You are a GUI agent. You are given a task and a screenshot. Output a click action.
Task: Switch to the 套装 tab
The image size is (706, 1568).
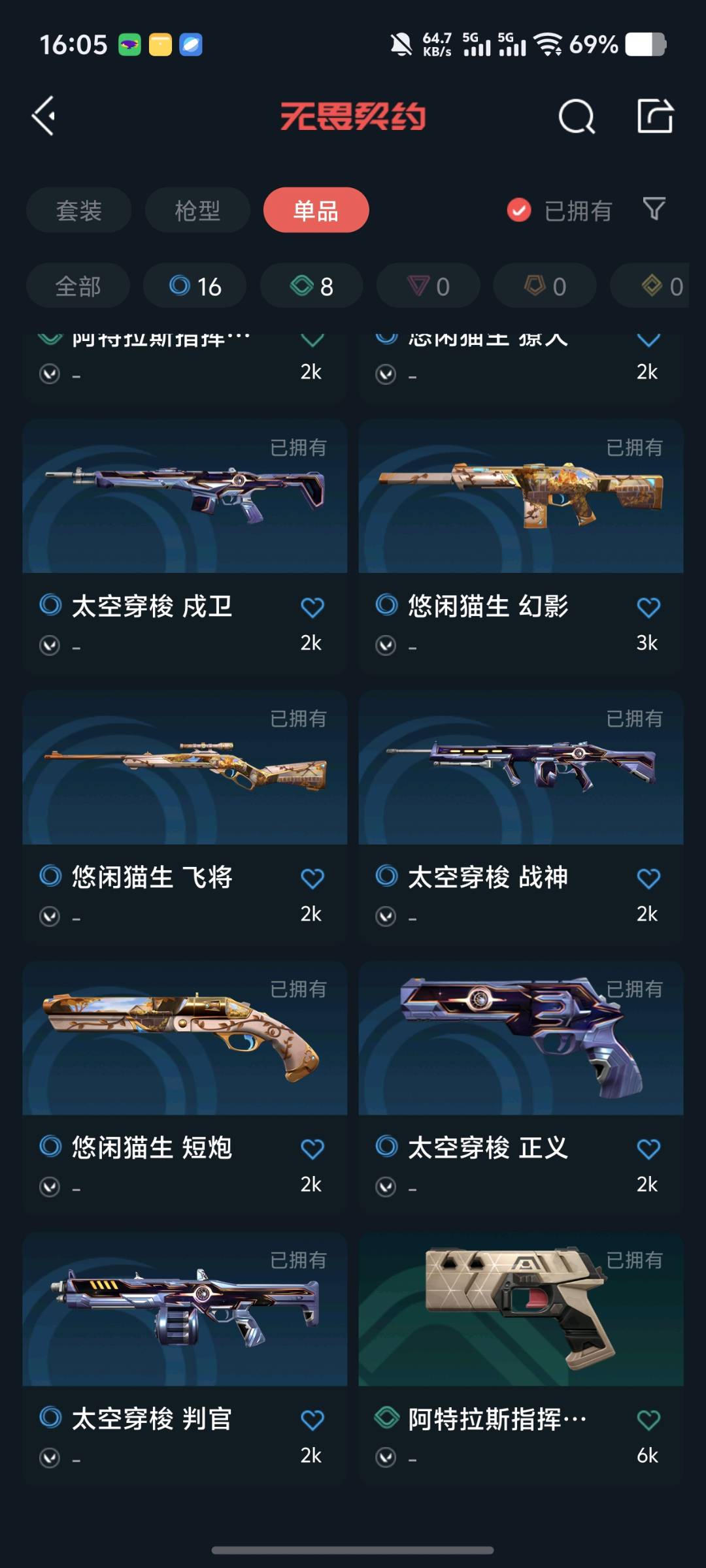click(79, 210)
